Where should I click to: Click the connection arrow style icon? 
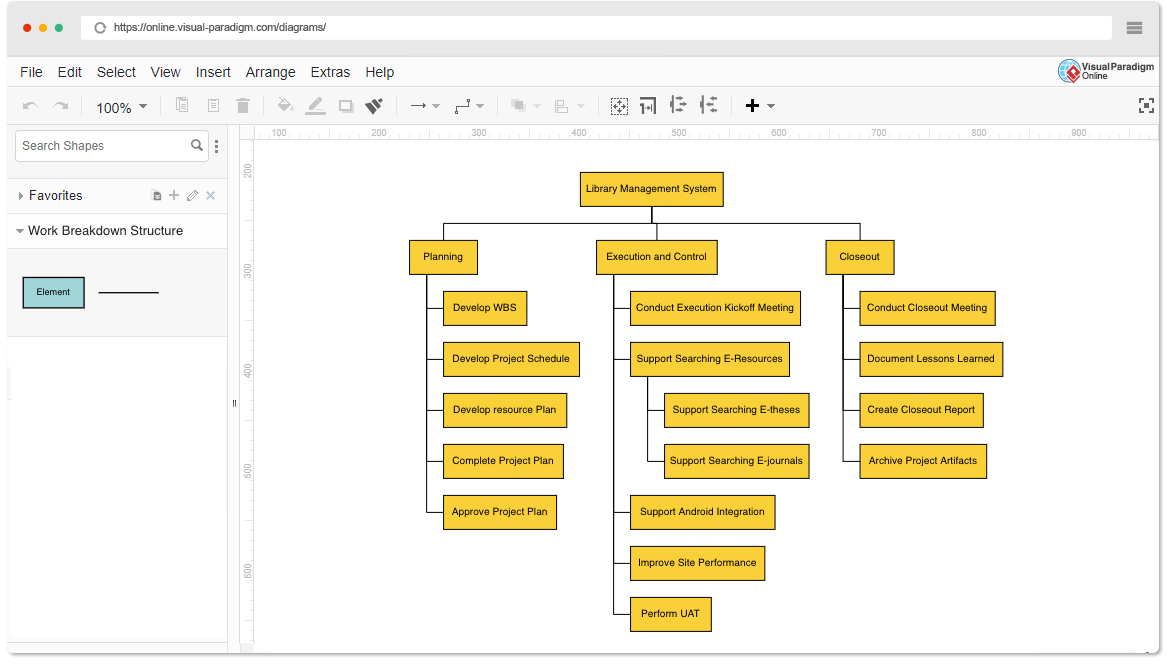[419, 106]
